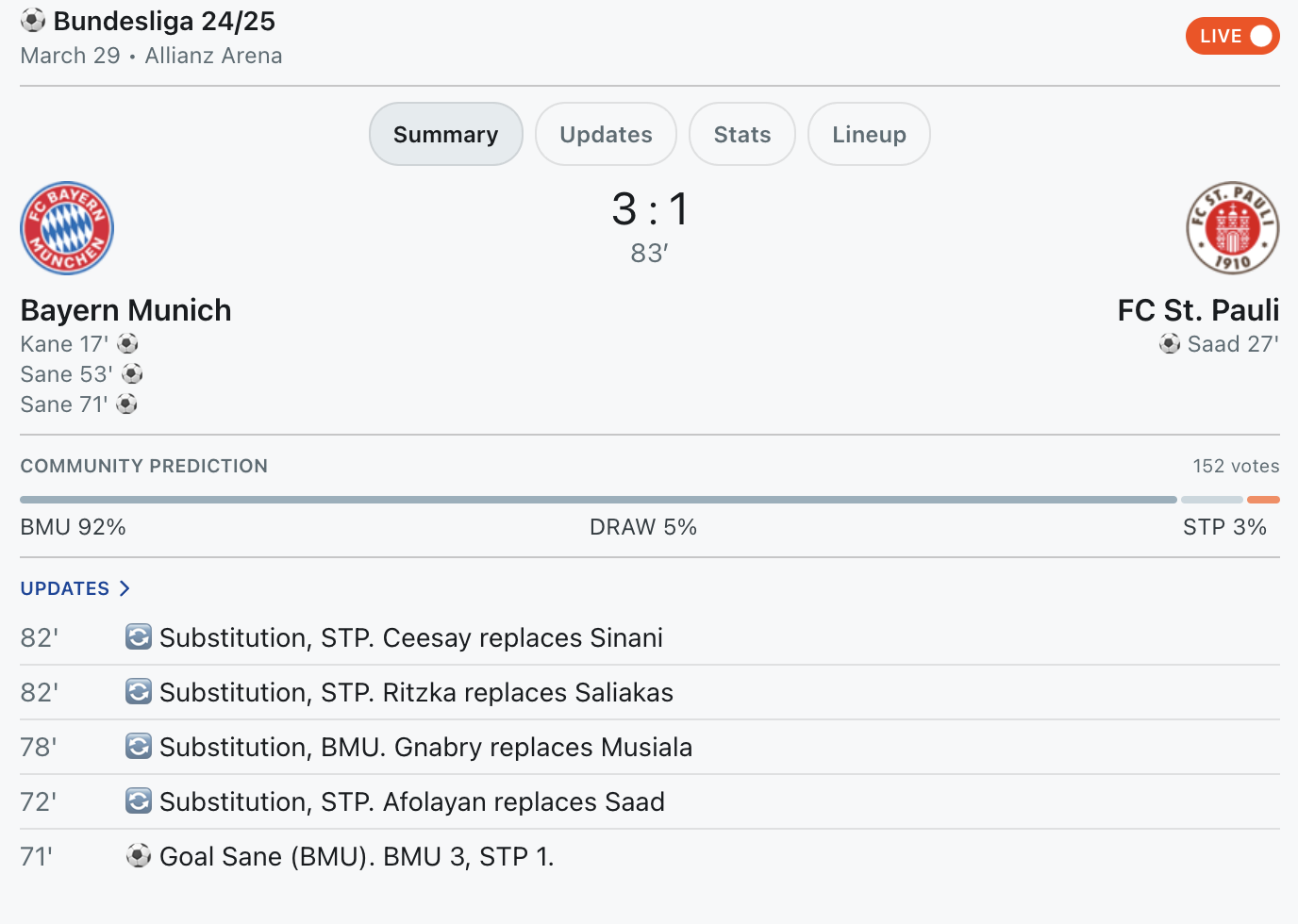Expand the UPDATES section chevron
This screenshot has width=1298, height=924.
(124, 588)
